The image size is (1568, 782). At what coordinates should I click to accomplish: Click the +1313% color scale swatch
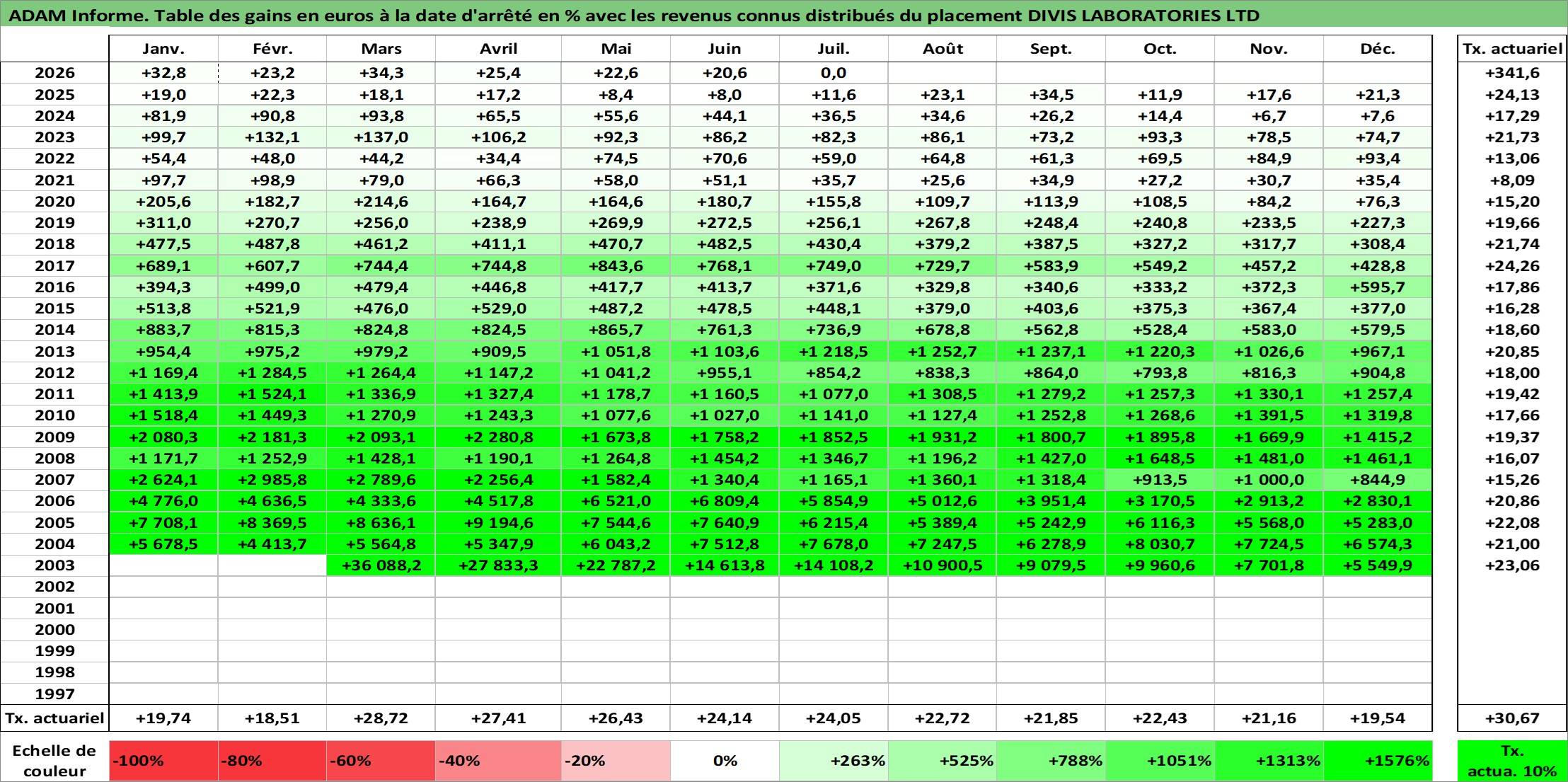[x=1269, y=761]
